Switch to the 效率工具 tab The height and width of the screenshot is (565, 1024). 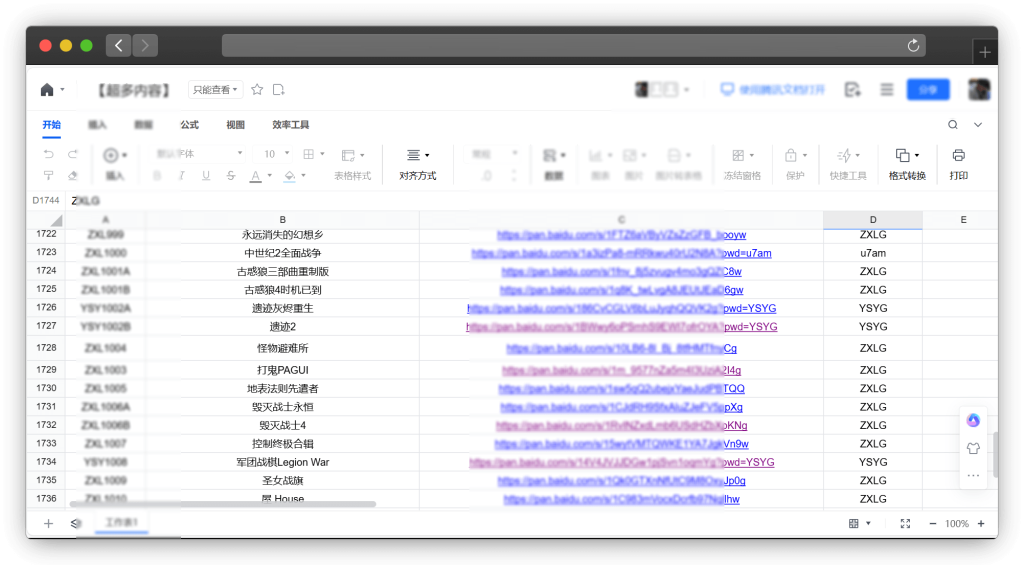(x=291, y=125)
